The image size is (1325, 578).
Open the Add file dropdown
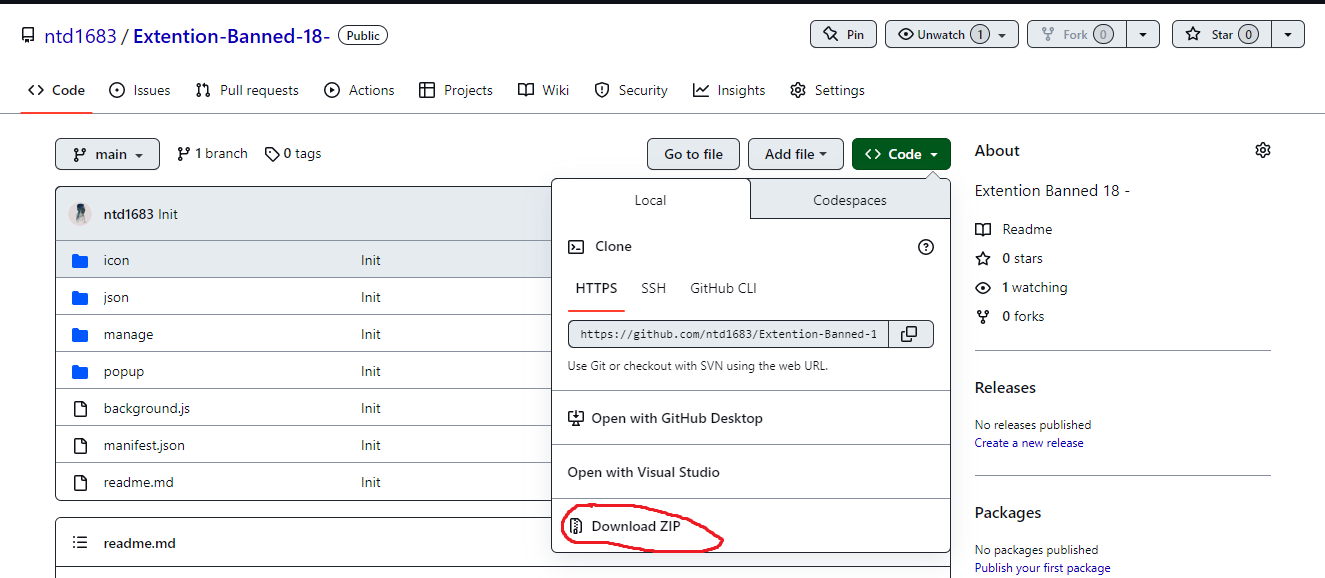tap(796, 154)
